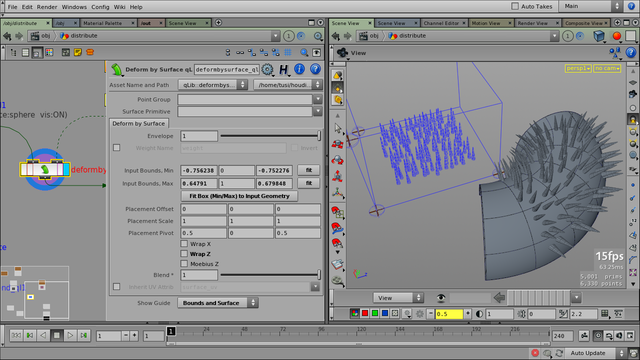This screenshot has width=640, height=360.
Task: Expand the Surface Primitive dropdown arrow
Action: point(318,111)
